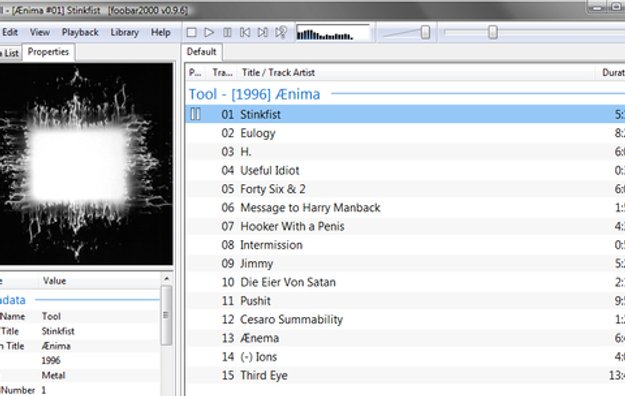625x396 pixels.
Task: Click the album title value Ænima in properties
Action: tap(56, 346)
